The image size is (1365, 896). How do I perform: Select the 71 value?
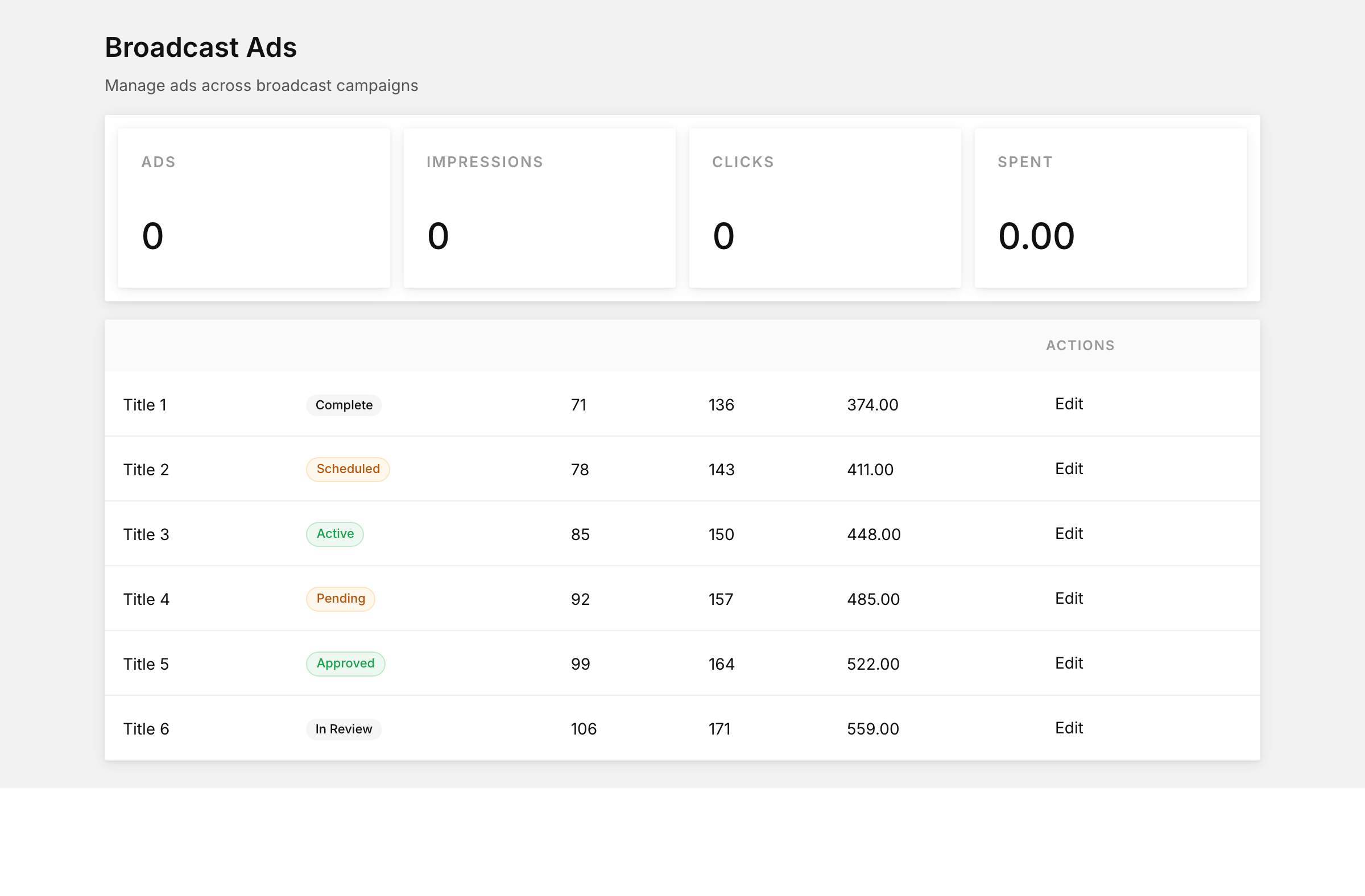click(578, 405)
